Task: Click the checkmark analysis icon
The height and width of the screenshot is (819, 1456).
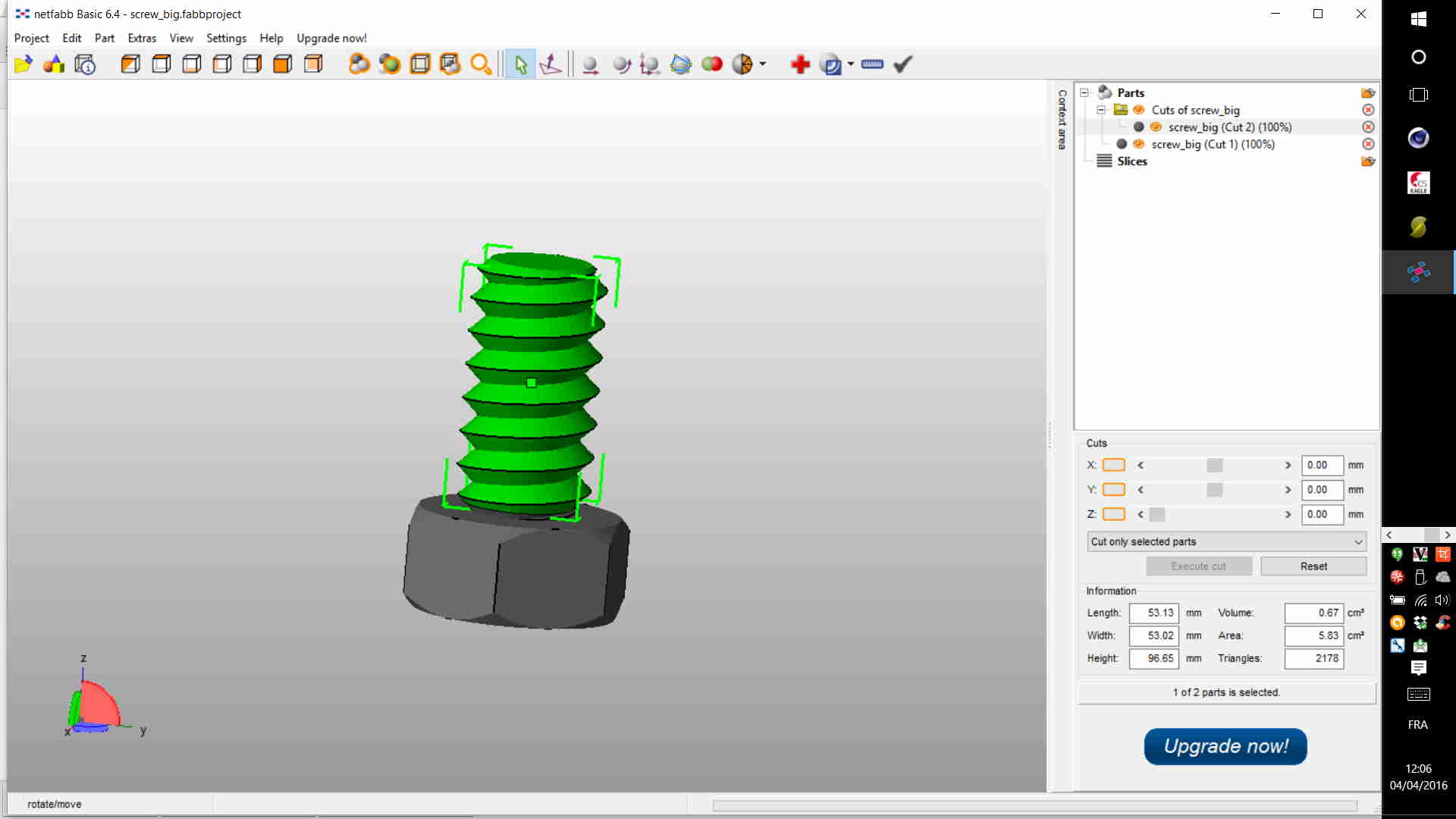Action: coord(902,64)
